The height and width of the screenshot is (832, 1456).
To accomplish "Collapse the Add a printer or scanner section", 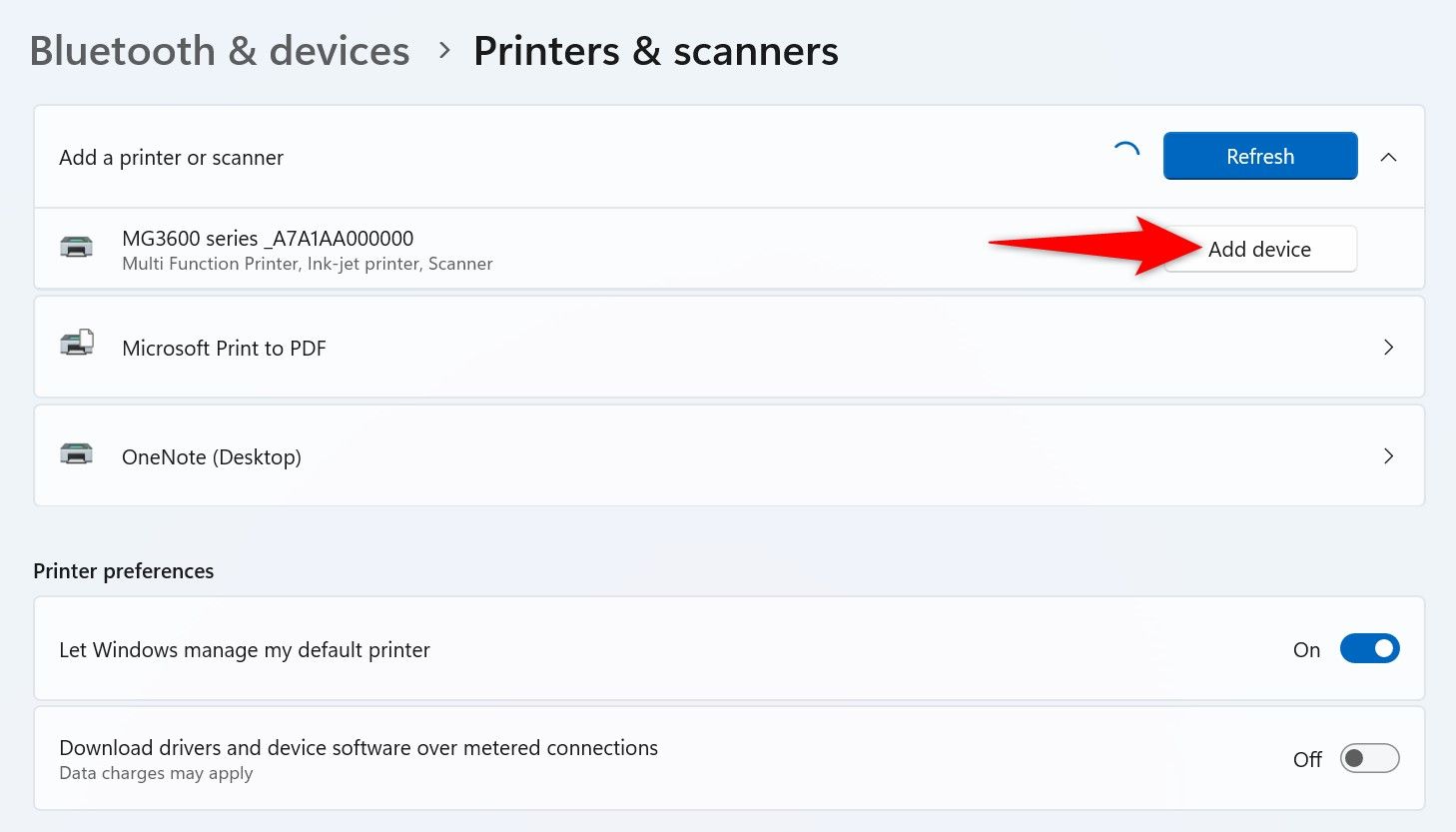I will tap(1388, 157).
